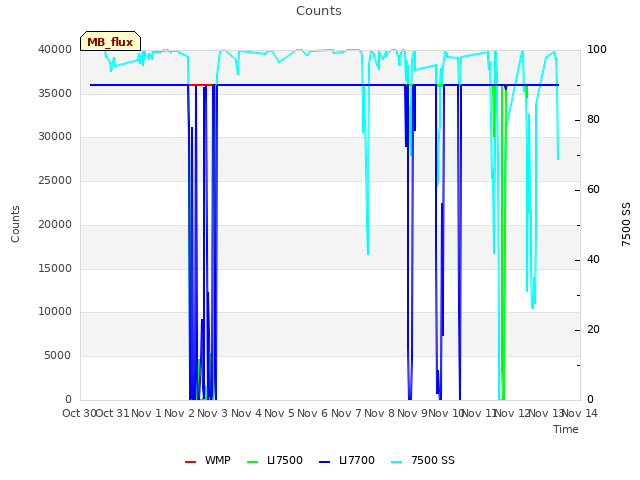Click the 20000 y-axis tick label
The image size is (640, 480).
[x=55, y=224]
